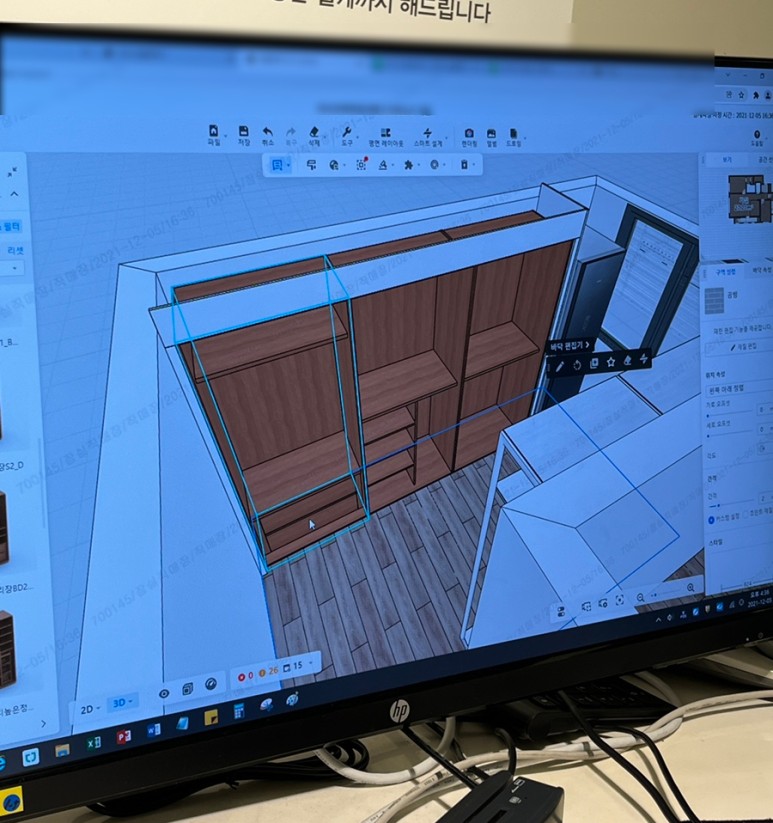Switch to the 보기 tab
Screen dimensions: 773x823
pos(727,160)
